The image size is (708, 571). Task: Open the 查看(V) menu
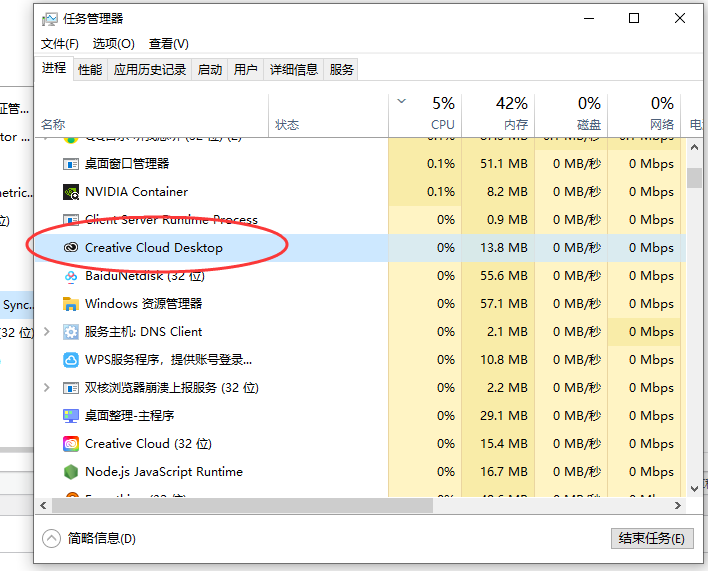point(169,44)
